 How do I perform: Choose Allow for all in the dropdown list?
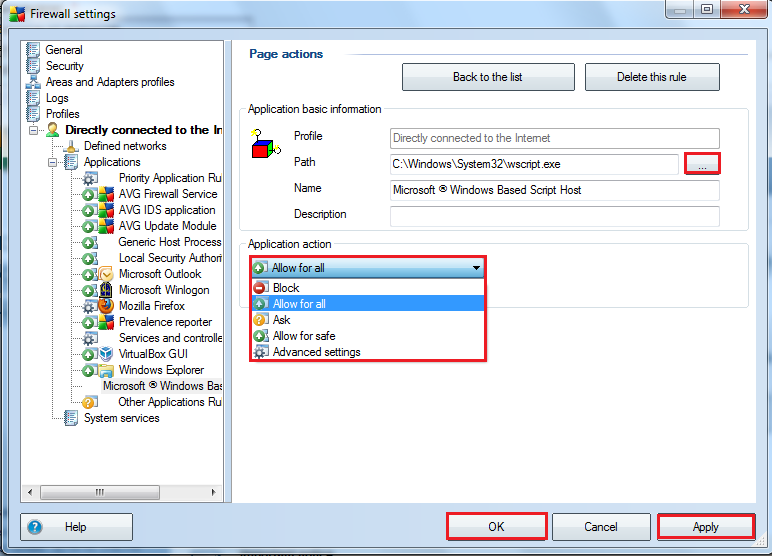[368, 304]
